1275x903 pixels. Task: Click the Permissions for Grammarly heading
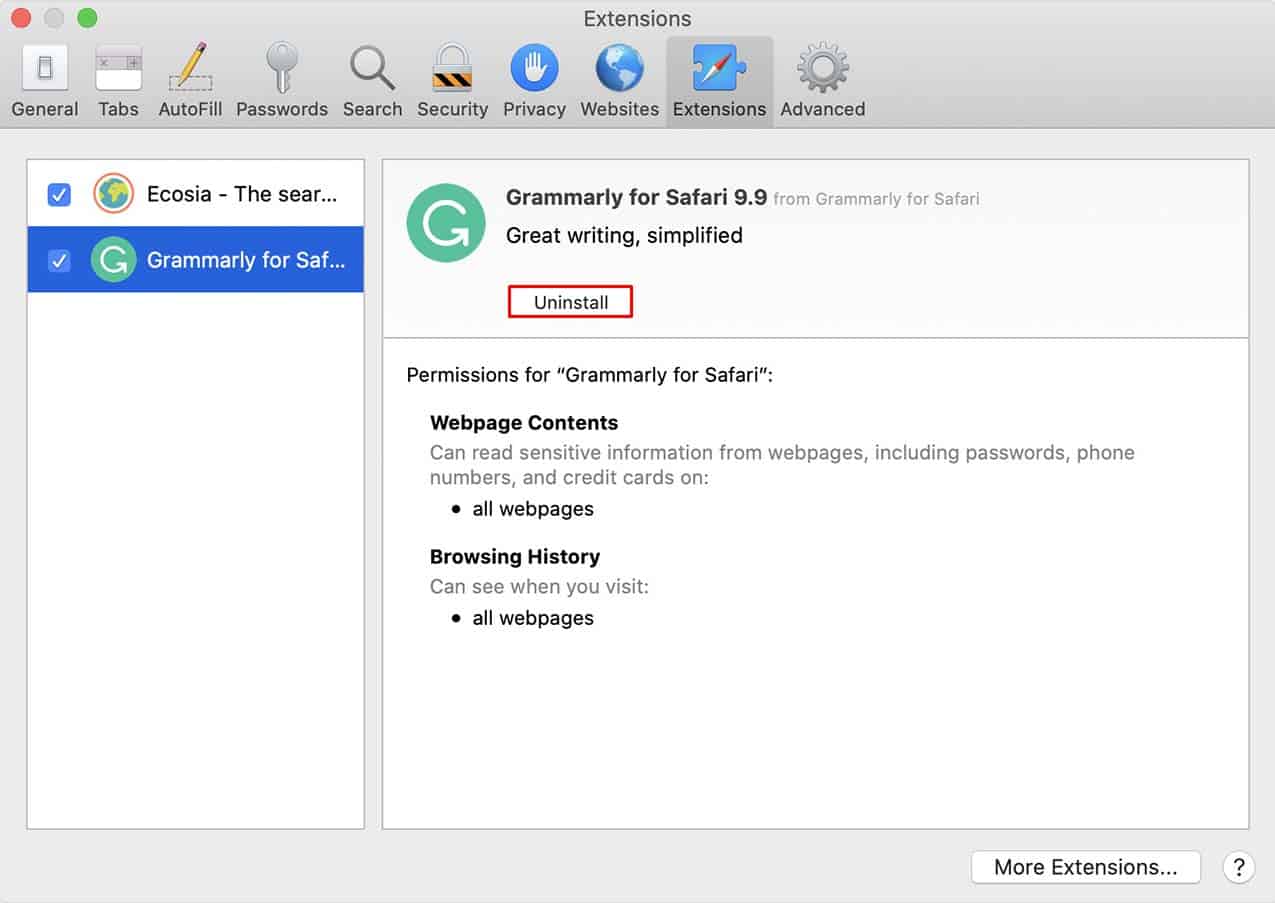point(590,375)
